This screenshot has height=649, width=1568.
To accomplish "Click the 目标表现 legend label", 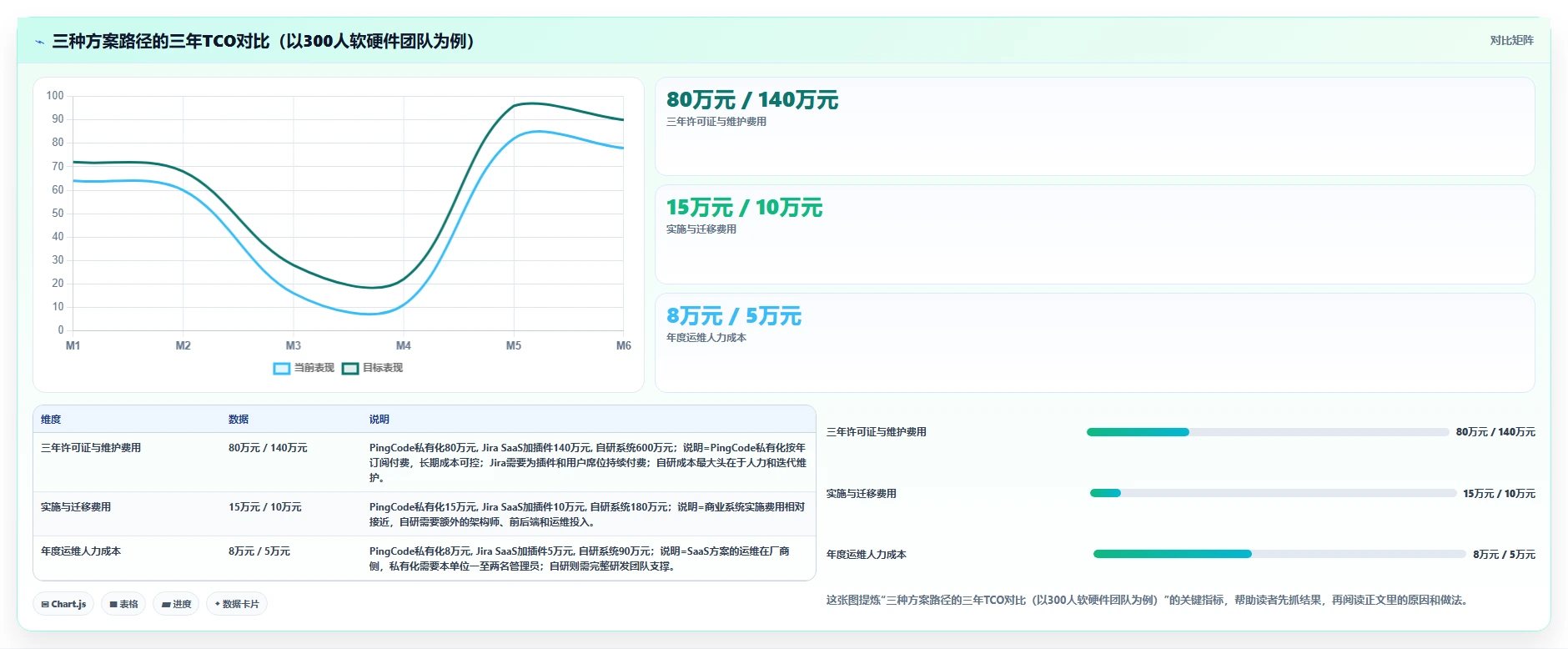I will [383, 368].
